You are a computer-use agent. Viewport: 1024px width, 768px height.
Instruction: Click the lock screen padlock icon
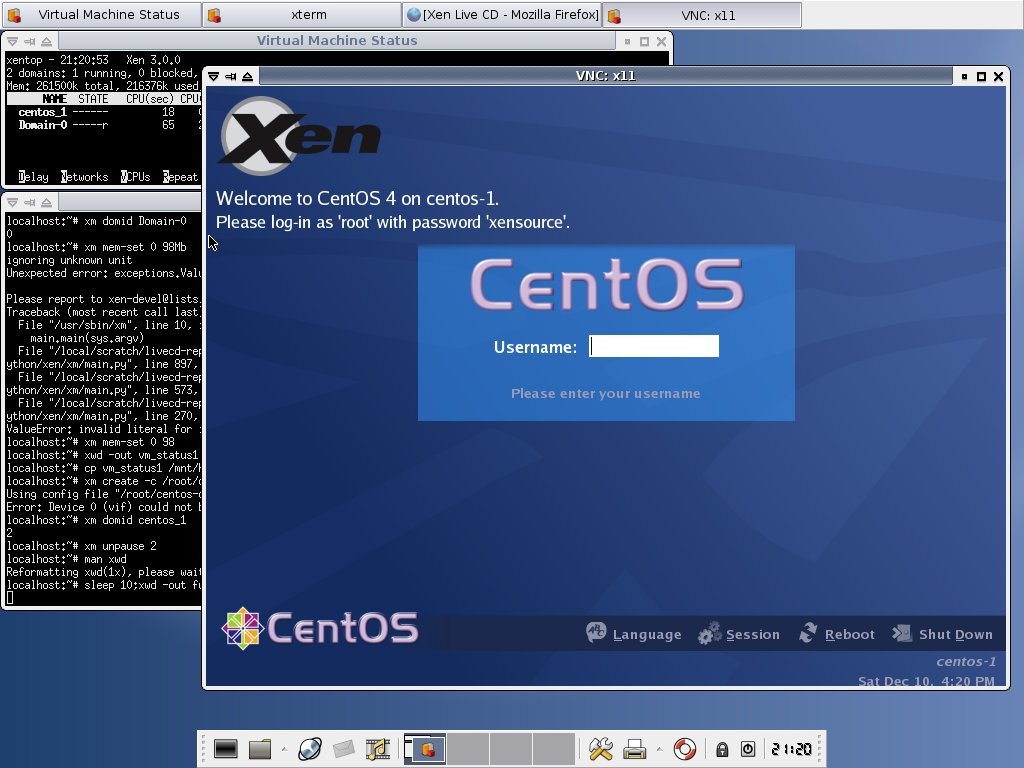721,749
